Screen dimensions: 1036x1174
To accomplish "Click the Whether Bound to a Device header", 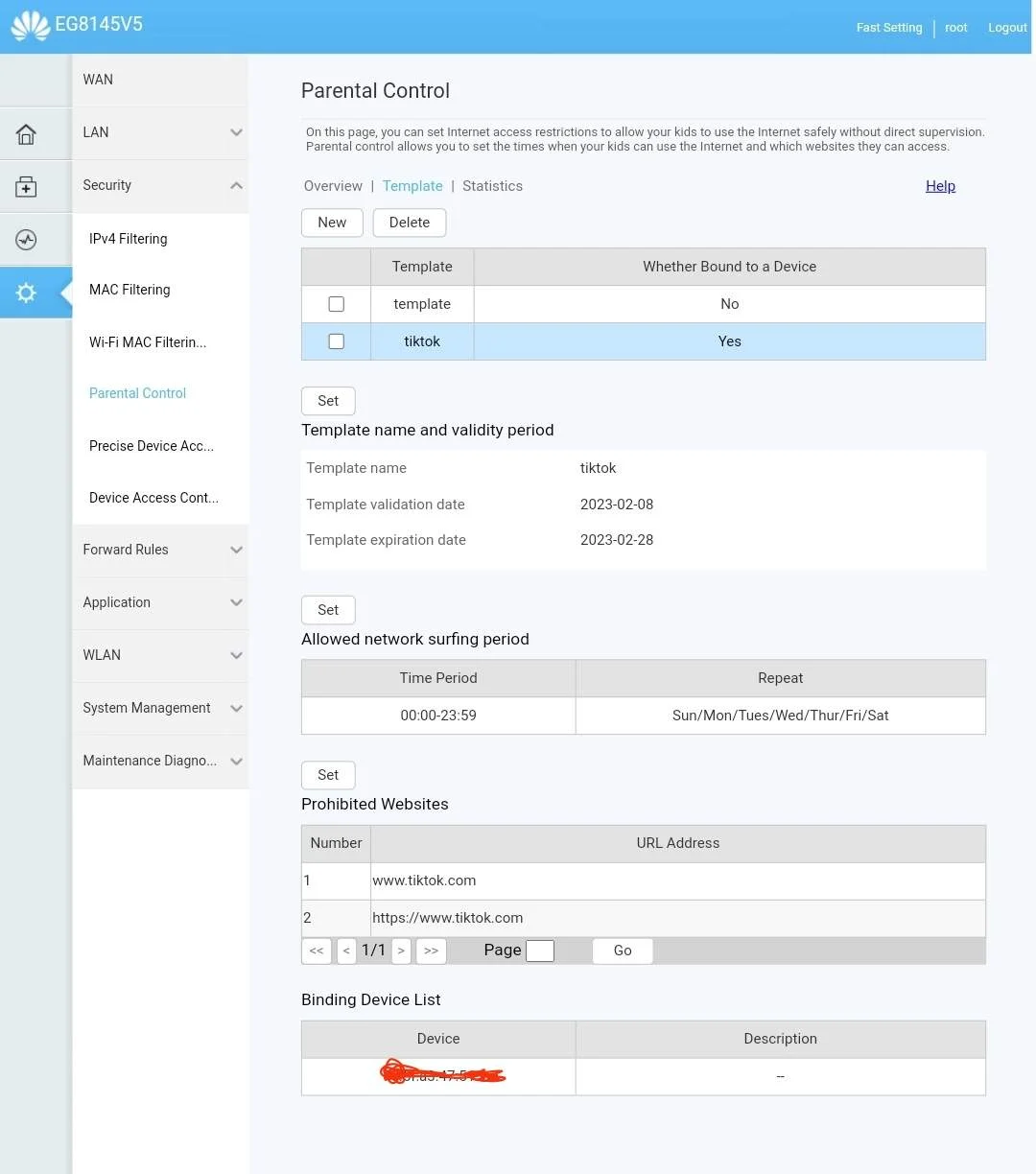I will (730, 267).
